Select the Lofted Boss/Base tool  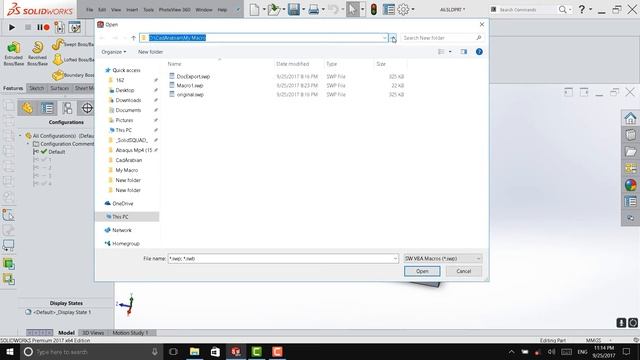pyautogui.click(x=73, y=60)
